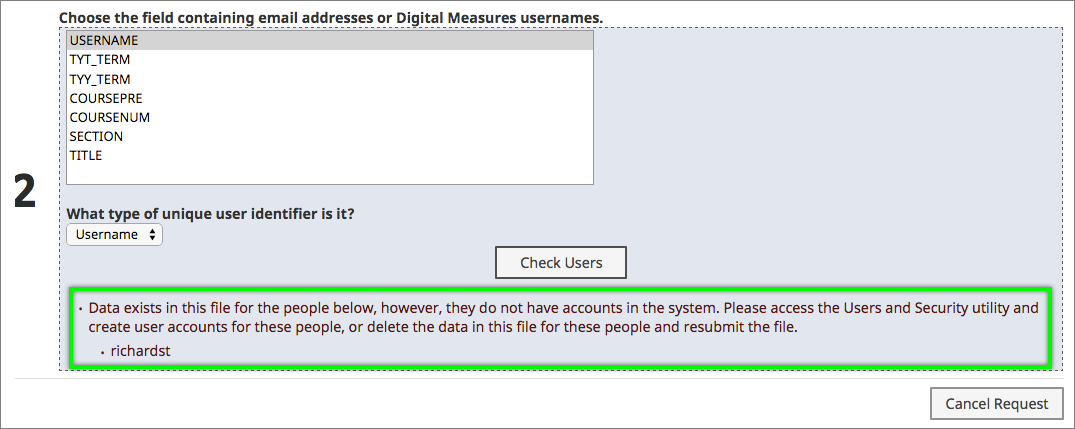Click the 'Choose the field containing email addresses' heading
1075x429 pixels.
(331, 19)
